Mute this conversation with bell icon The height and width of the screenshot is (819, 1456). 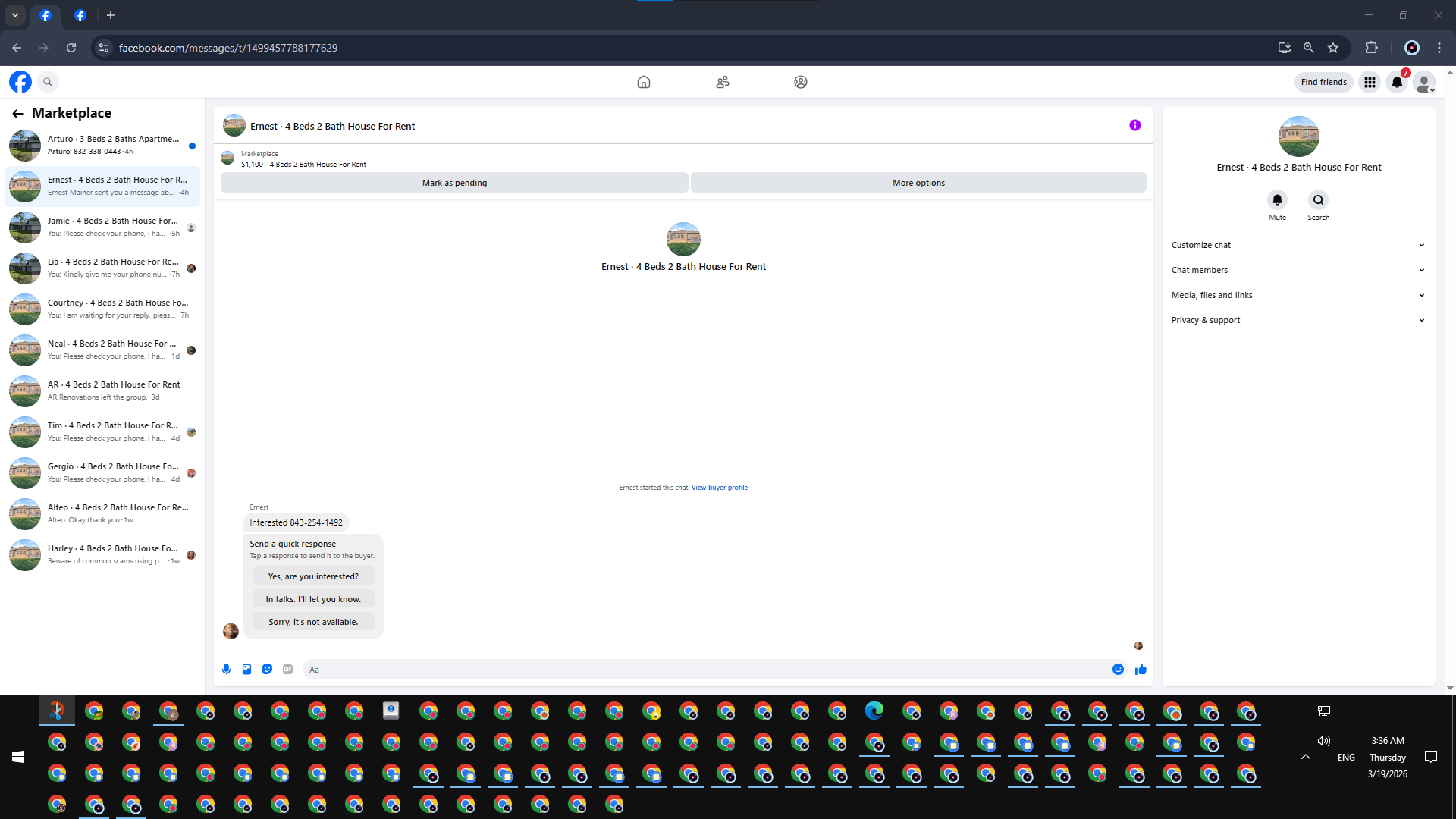pyautogui.click(x=1277, y=200)
